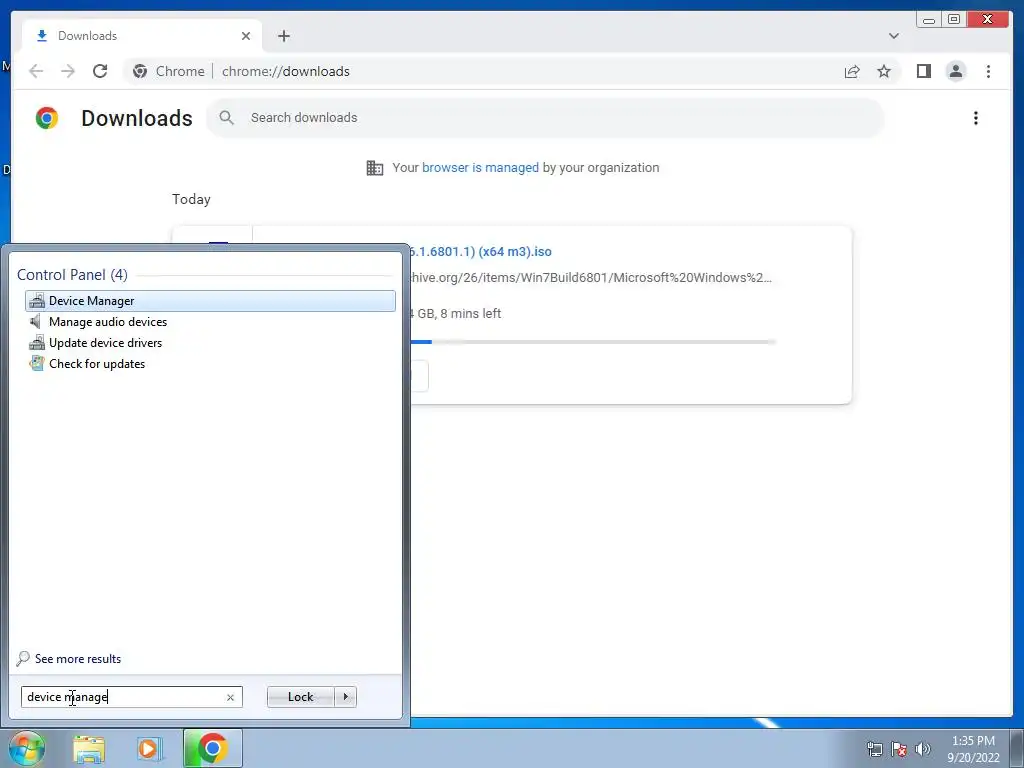Click the Search downloads field
This screenshot has width=1024, height=768.
(545, 118)
